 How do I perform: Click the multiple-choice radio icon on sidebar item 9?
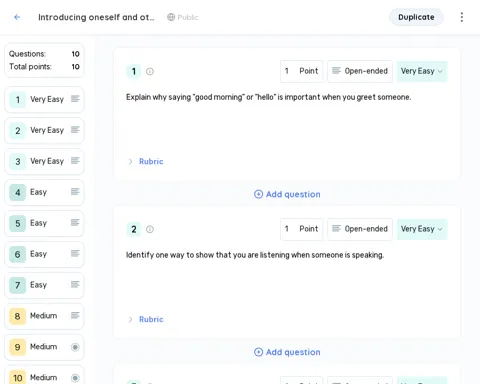pos(75,347)
